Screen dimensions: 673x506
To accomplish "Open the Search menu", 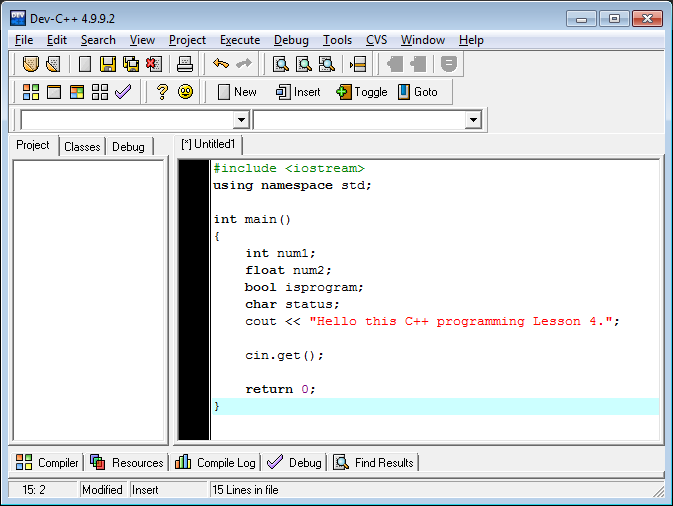I will point(98,40).
